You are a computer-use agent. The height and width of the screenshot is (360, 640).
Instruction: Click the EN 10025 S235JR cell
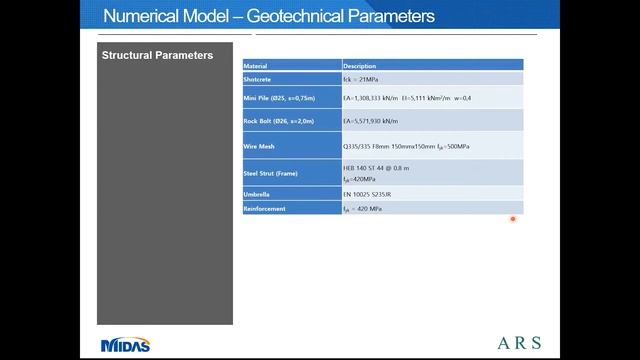click(433, 194)
